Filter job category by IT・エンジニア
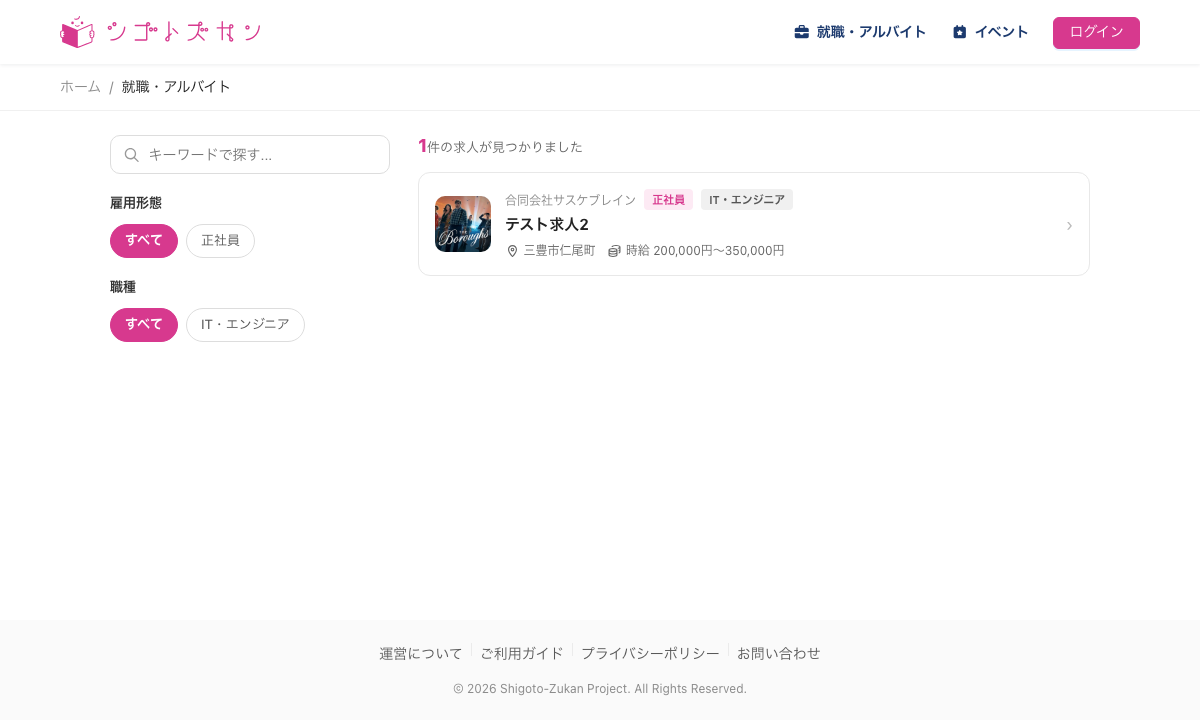Image resolution: width=1200 pixels, height=720 pixels. tap(245, 325)
